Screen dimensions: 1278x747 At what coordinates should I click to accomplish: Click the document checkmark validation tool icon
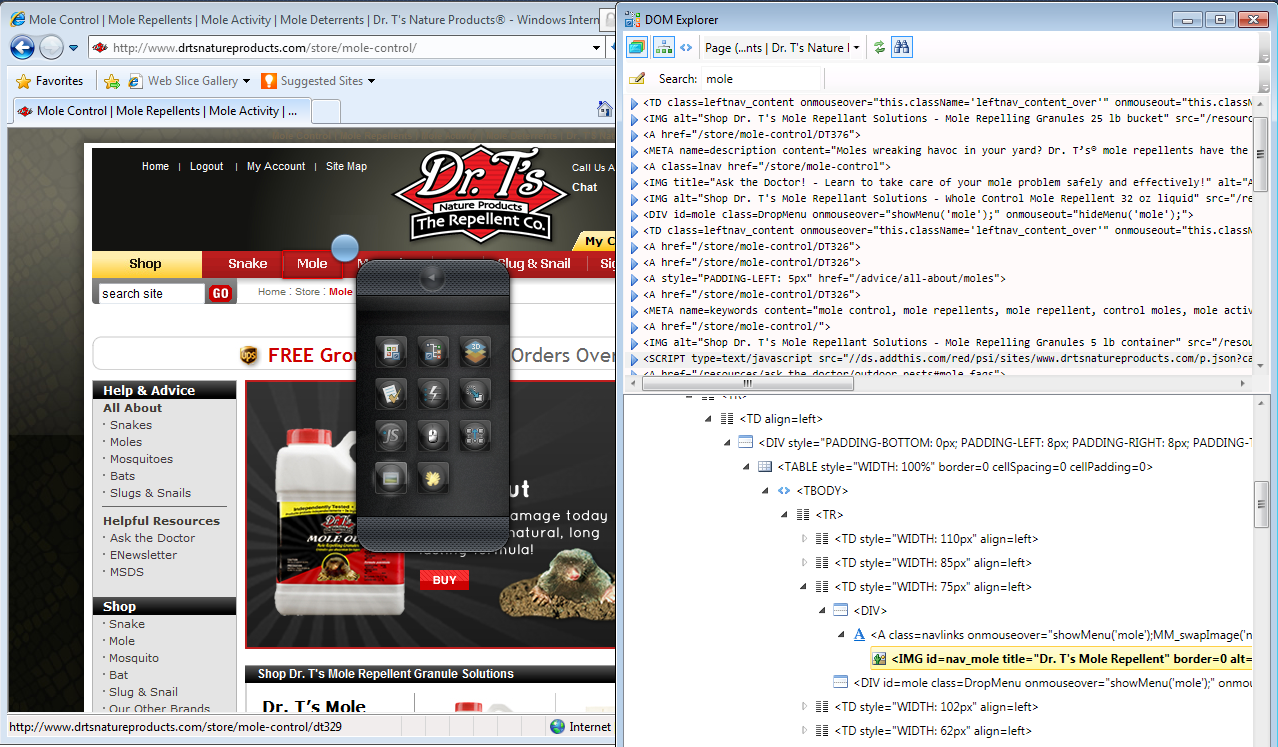(391, 393)
